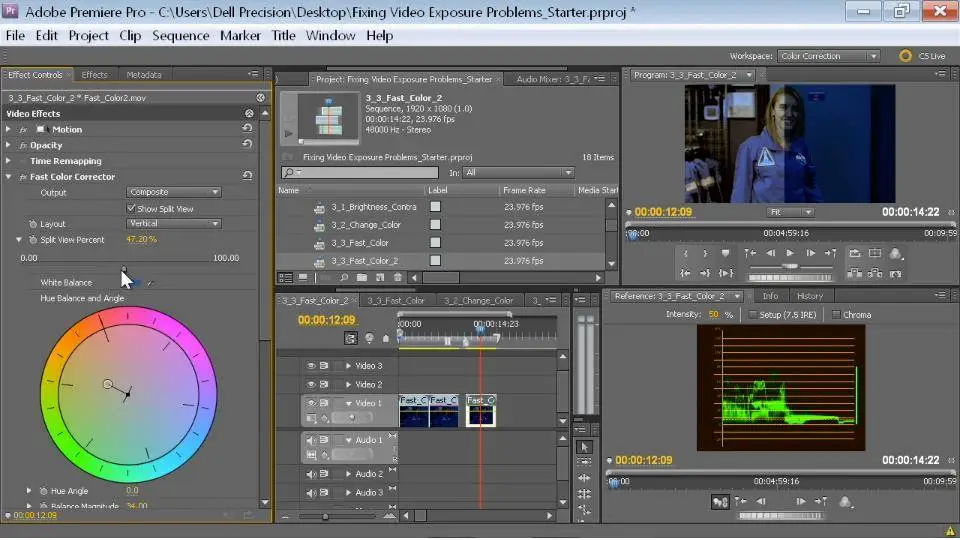The height and width of the screenshot is (540, 960).
Task: Hide Video 3 track with eye icon
Action: pos(311,366)
